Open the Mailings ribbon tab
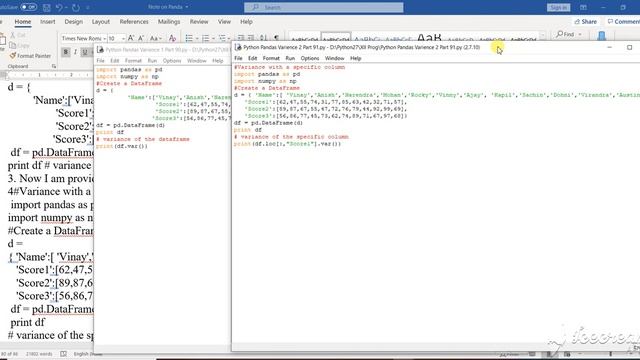This screenshot has width=640, height=360. pos(169,22)
